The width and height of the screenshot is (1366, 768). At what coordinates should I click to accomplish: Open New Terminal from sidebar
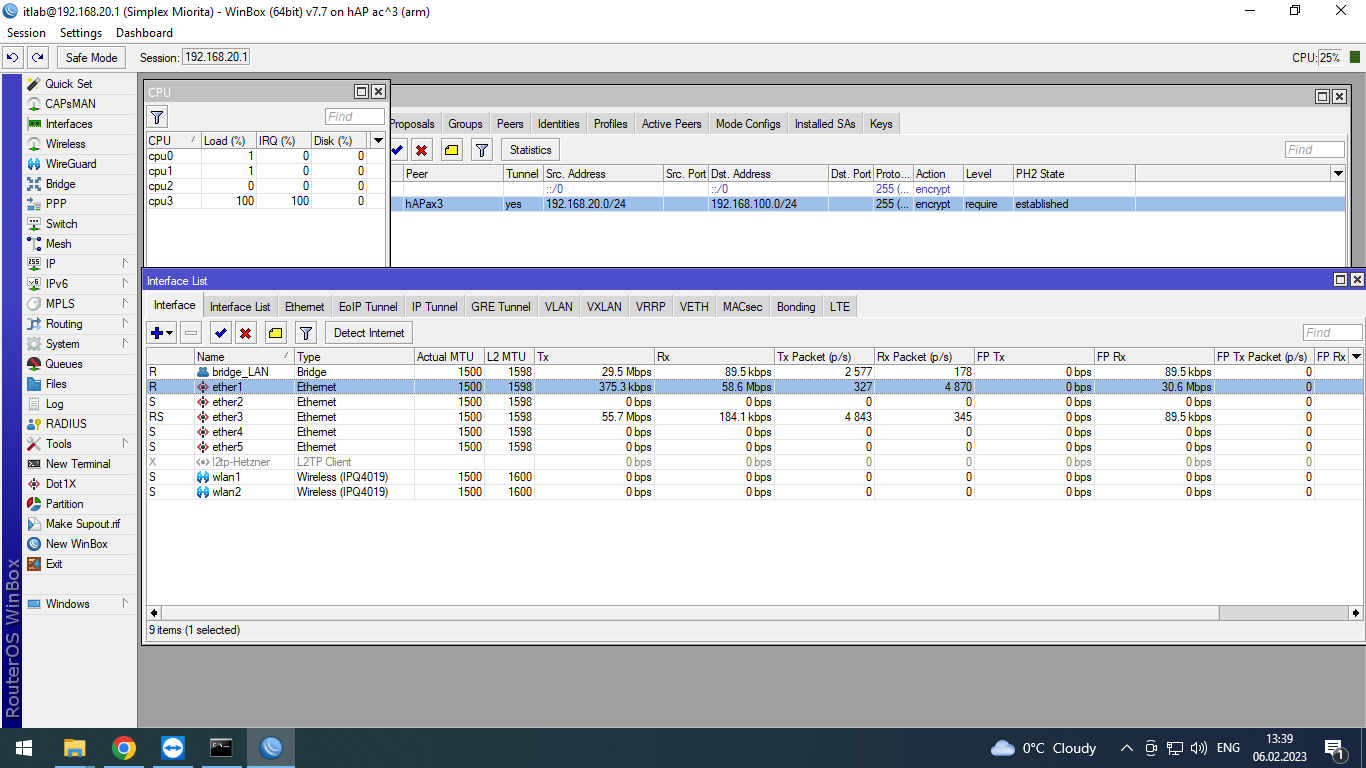[78, 464]
